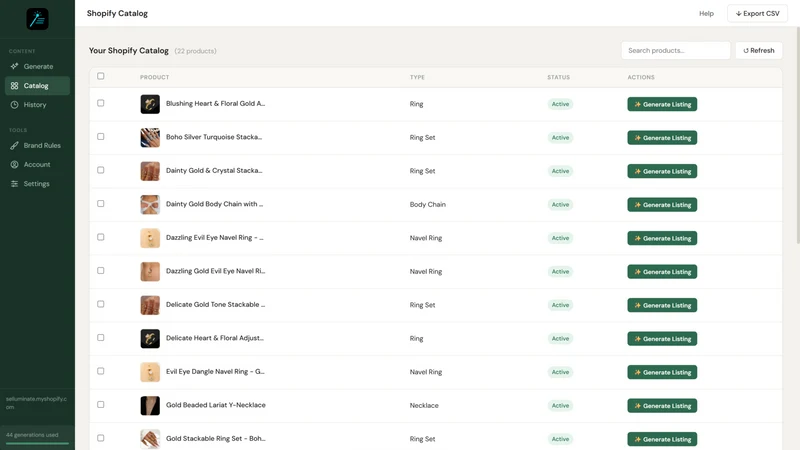Viewport: 800px width, 450px height.
Task: Open the Generate page
Action: coord(37,66)
